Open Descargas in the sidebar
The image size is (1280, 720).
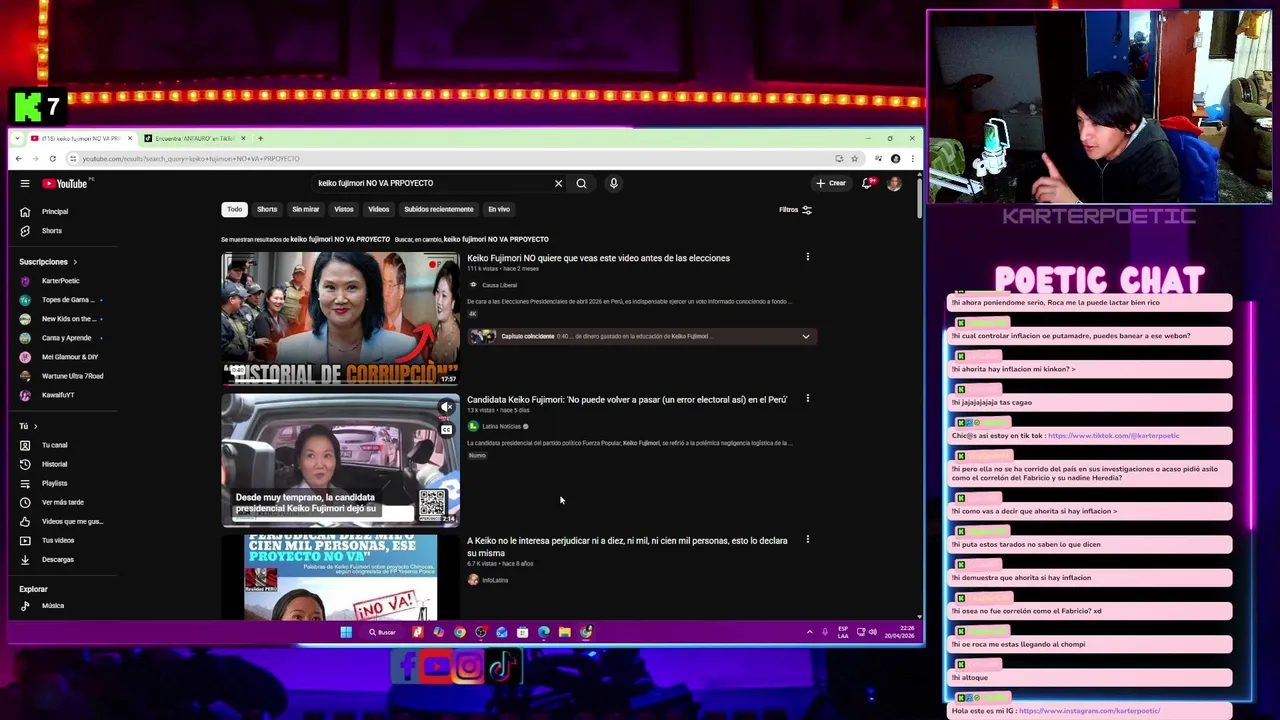60,559
